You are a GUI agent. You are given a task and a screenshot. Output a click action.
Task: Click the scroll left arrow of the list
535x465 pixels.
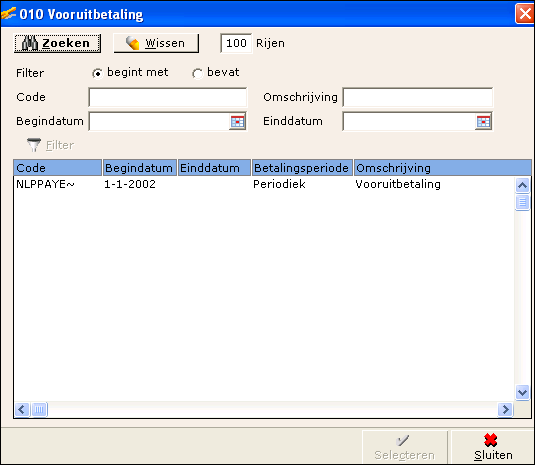22,409
